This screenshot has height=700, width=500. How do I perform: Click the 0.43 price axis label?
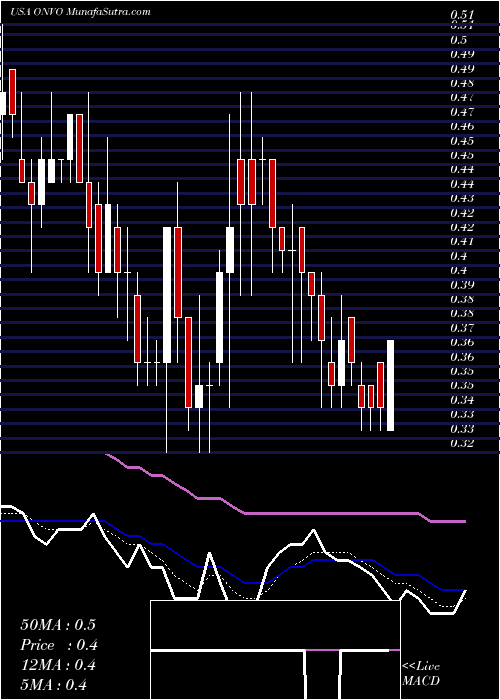[x=461, y=198]
